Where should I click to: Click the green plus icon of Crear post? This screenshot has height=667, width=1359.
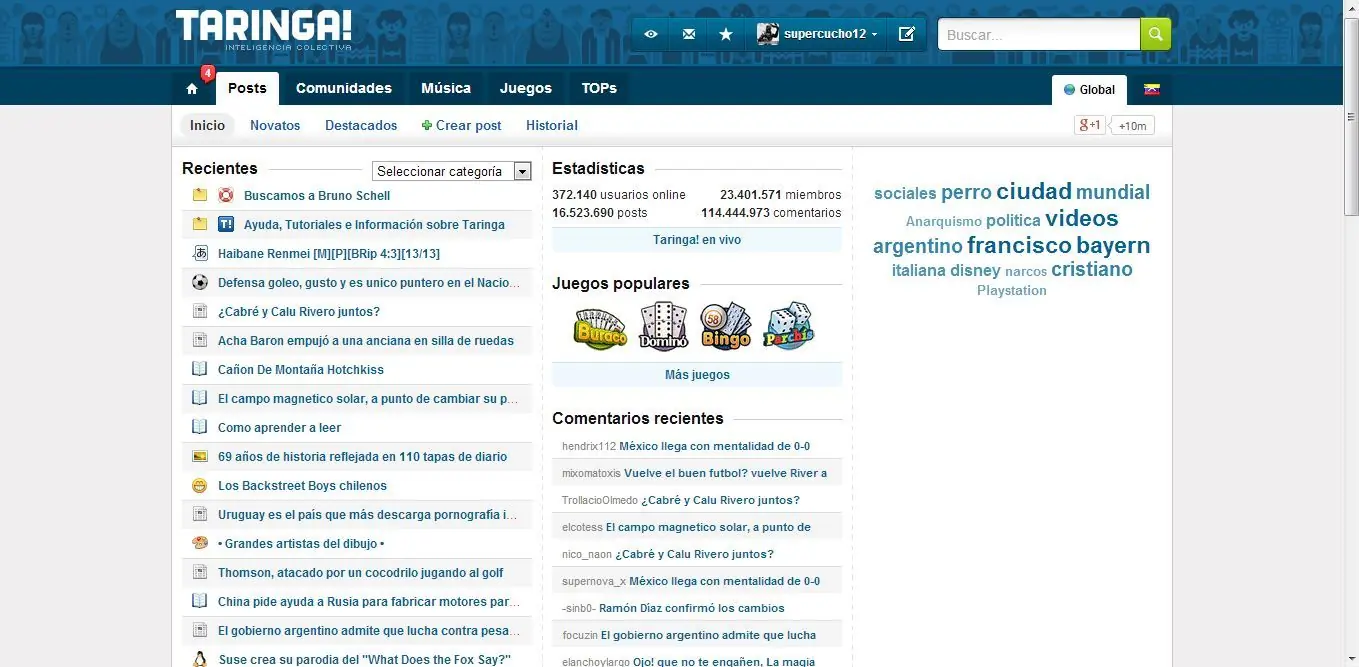[x=427, y=125]
